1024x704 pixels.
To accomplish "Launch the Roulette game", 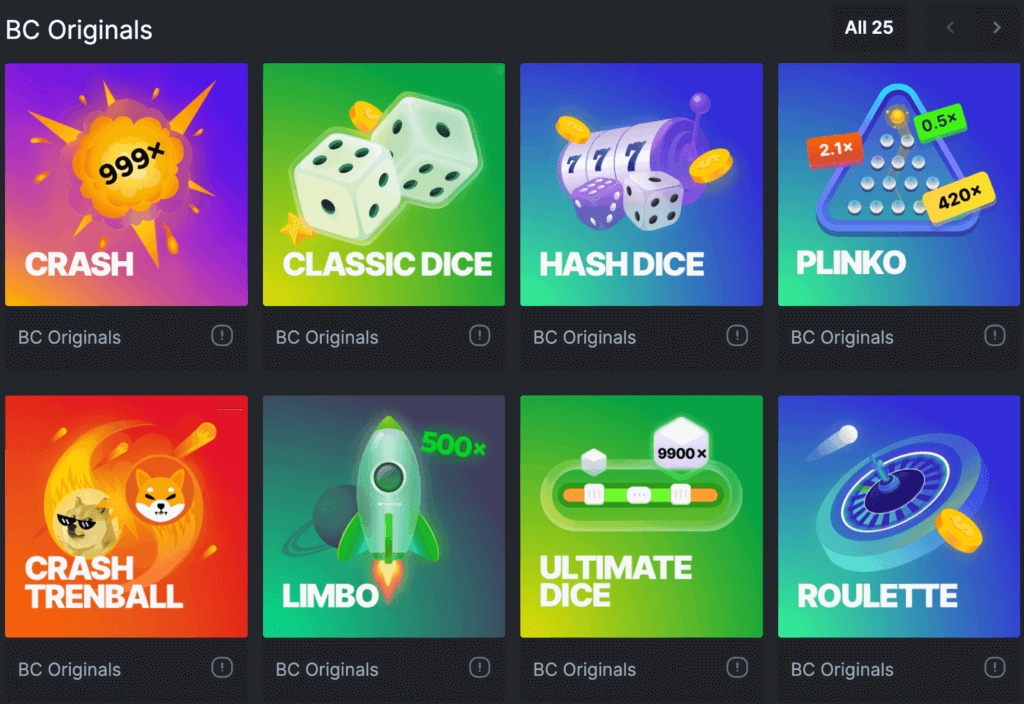I will coord(899,516).
